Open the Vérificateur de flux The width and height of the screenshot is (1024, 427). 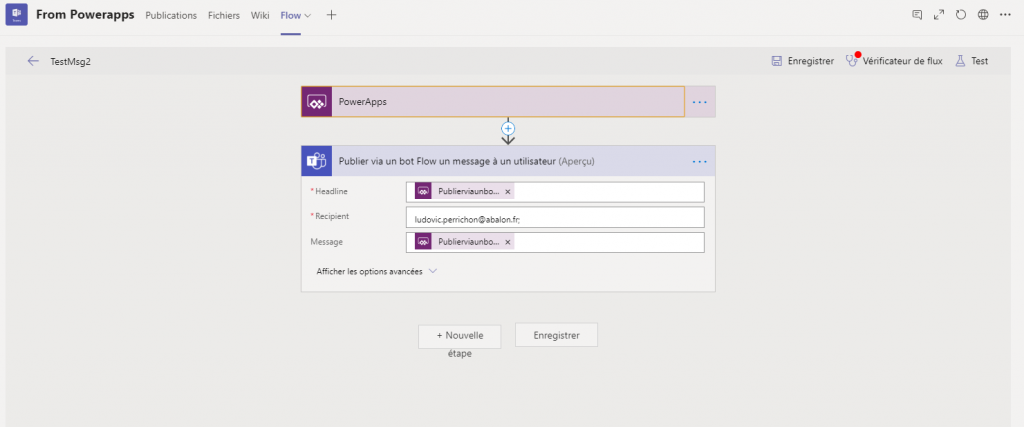894,61
